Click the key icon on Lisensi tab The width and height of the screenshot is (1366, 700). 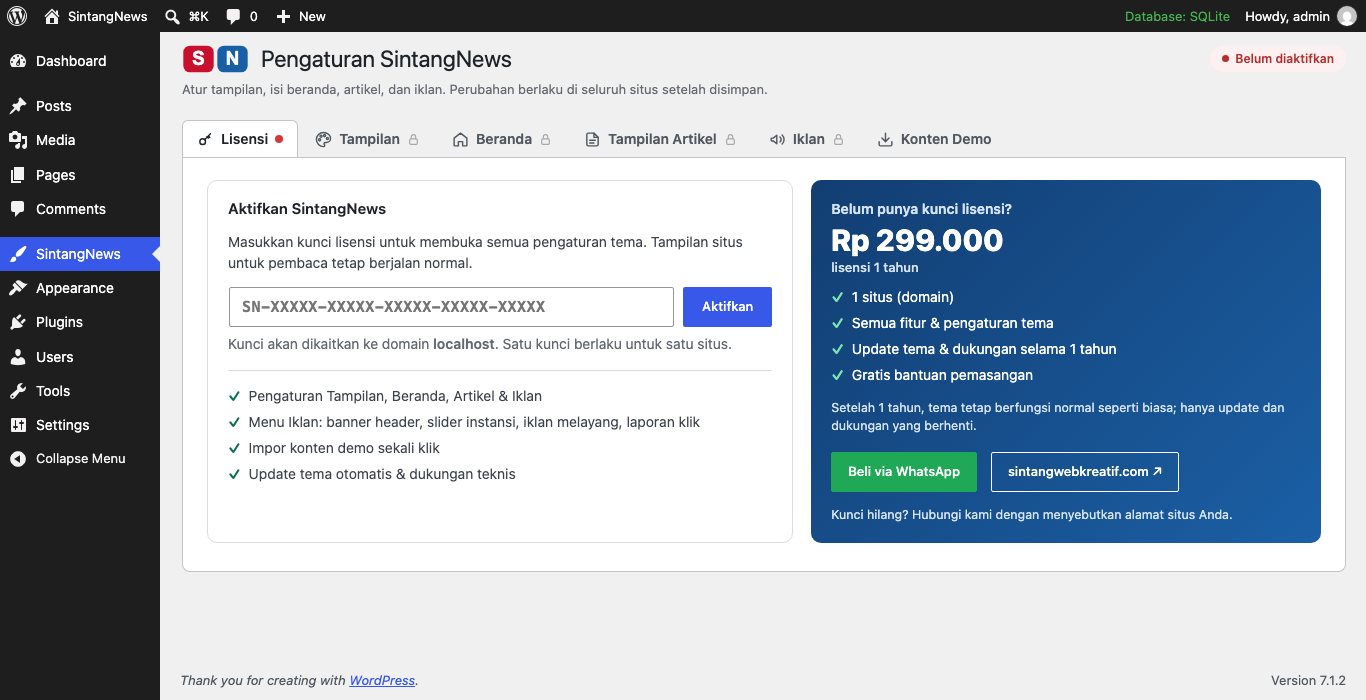205,140
